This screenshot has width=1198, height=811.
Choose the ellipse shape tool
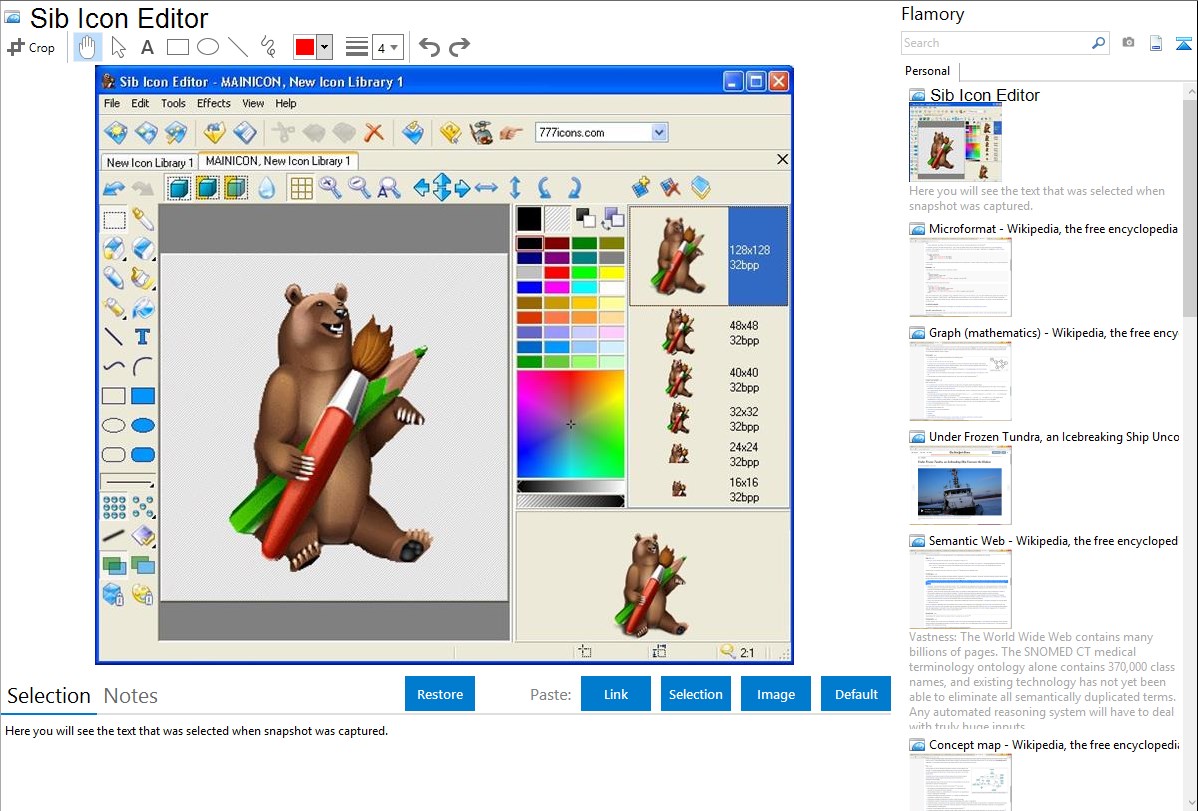coord(208,47)
